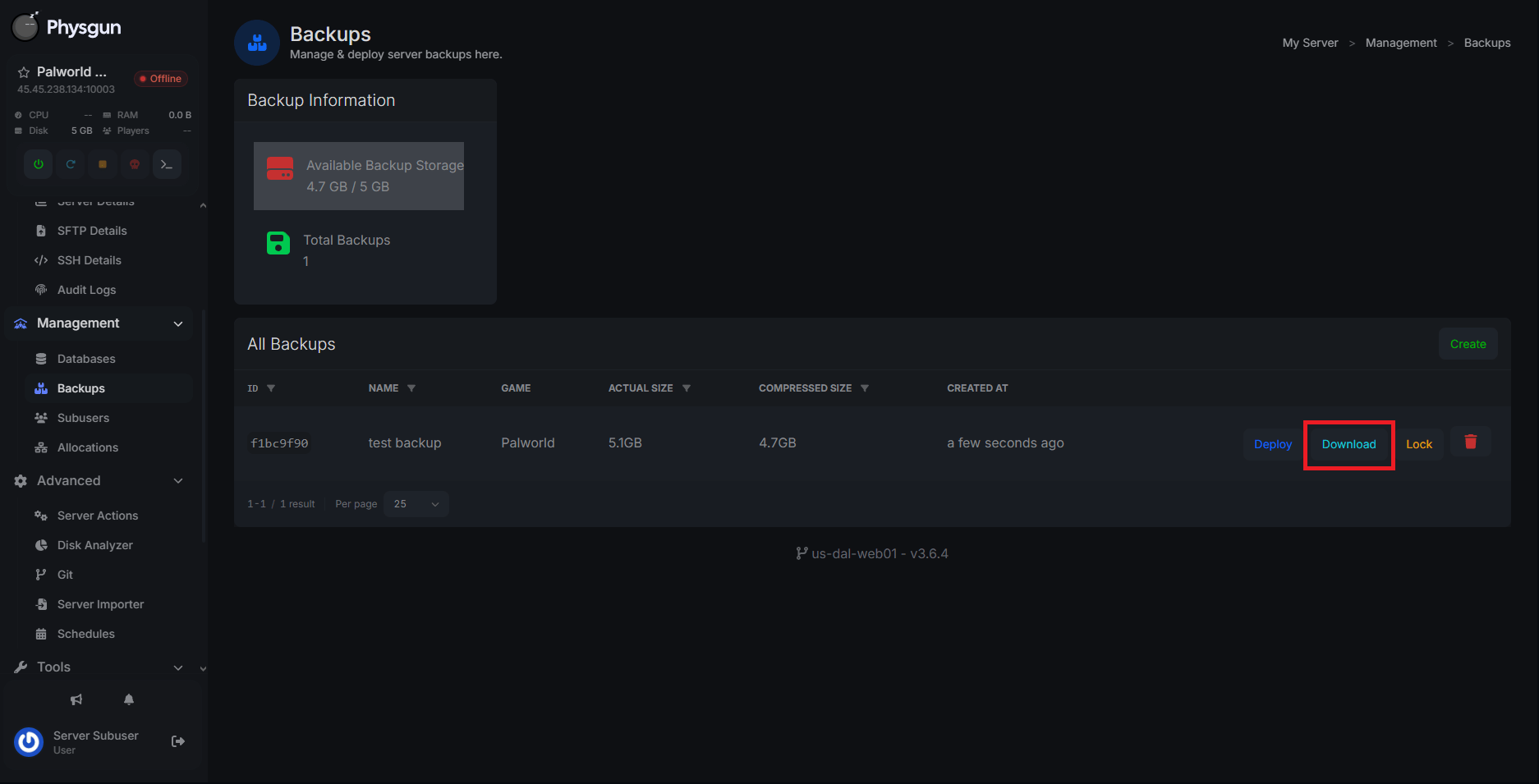Image resolution: width=1539 pixels, height=784 pixels.
Task: Open the console terminal icon
Action: click(x=167, y=164)
